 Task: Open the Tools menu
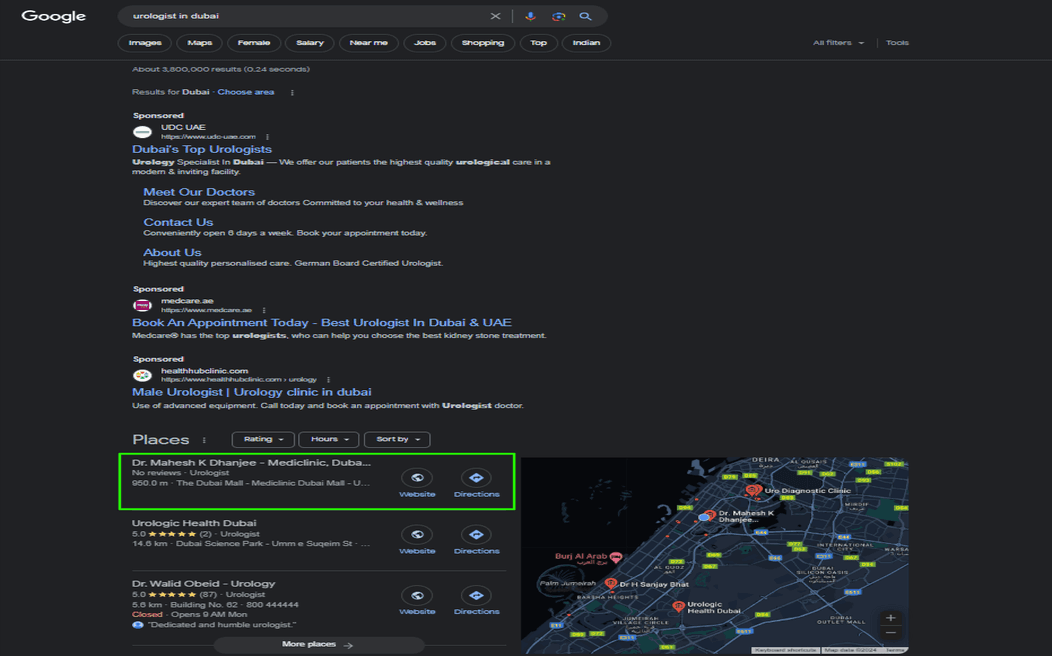tap(897, 43)
